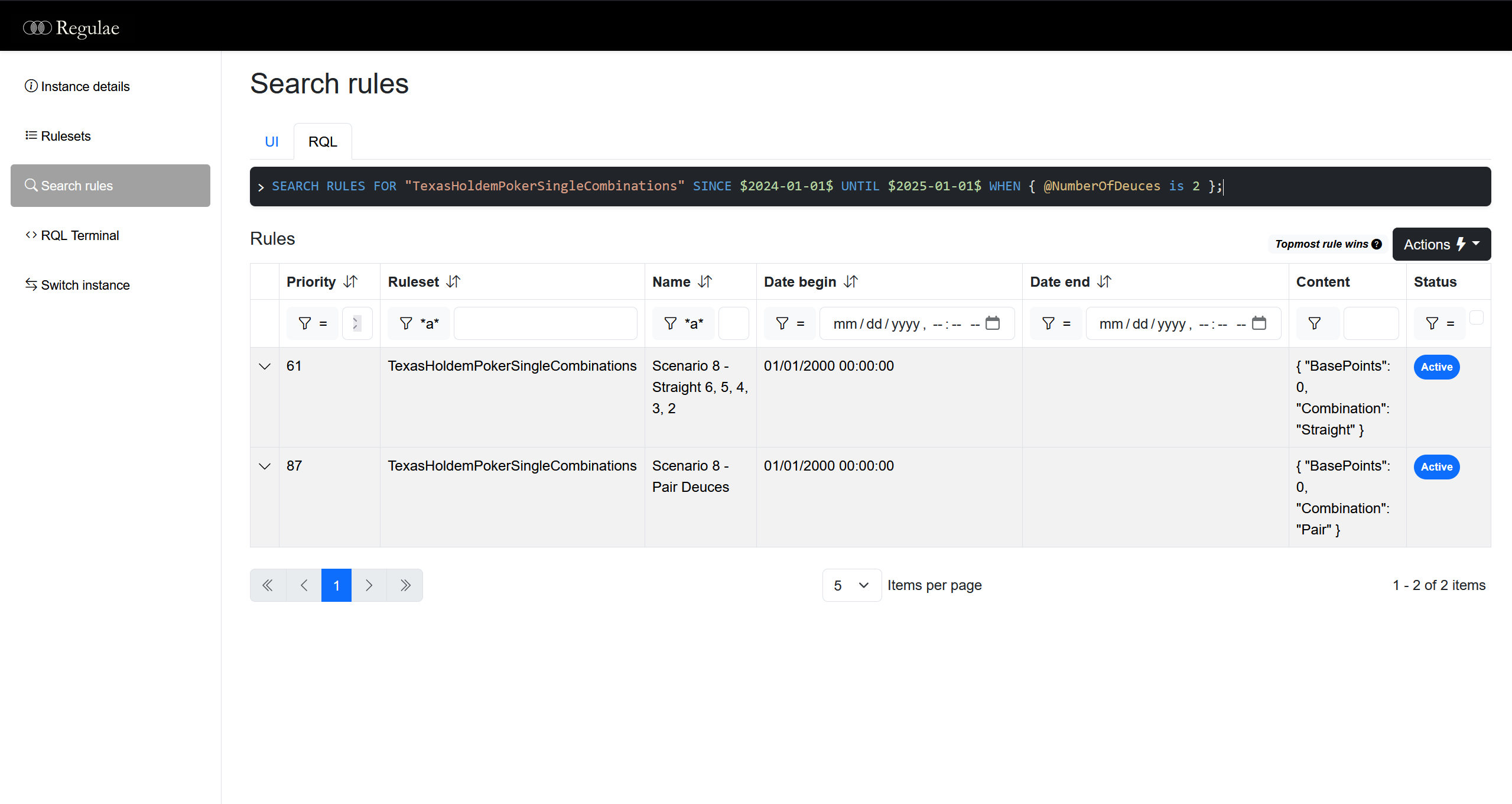Open the Items per page dropdown
1512x804 pixels.
click(x=851, y=585)
